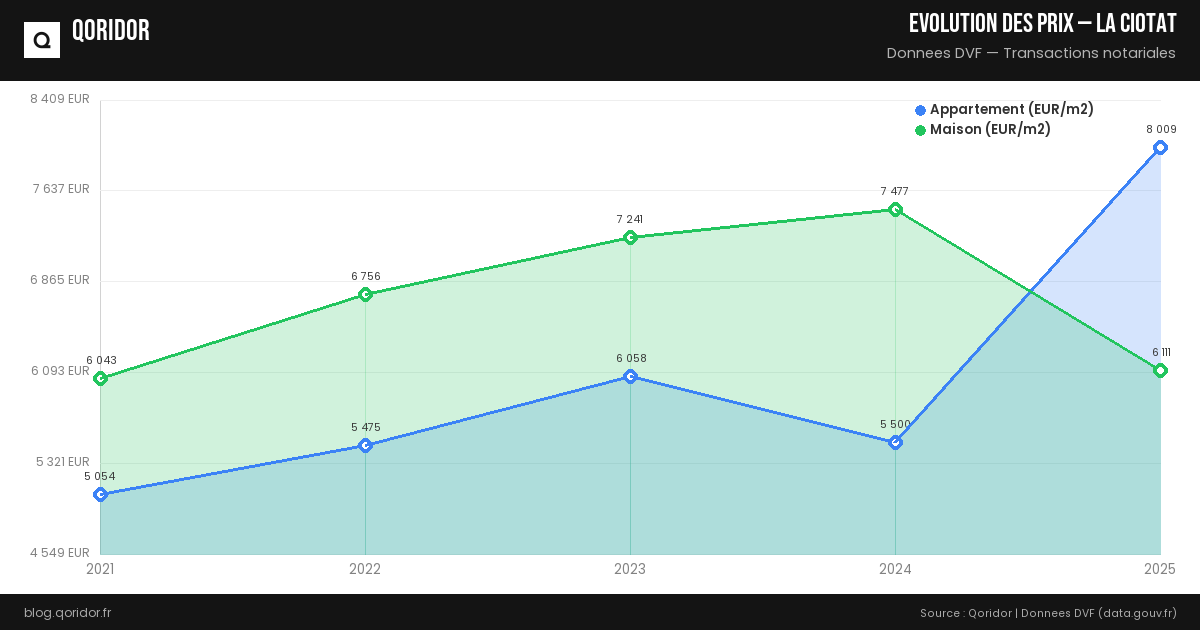The width and height of the screenshot is (1200, 630).
Task: Select the 2025 Appartement point at 8 009
Action: [x=1160, y=148]
